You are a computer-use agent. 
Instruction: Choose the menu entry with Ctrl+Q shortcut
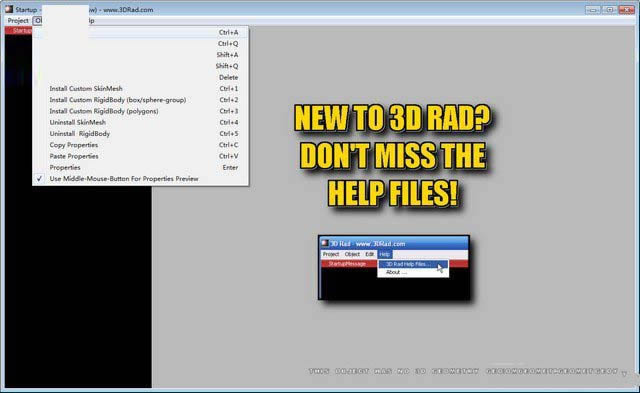click(140, 44)
